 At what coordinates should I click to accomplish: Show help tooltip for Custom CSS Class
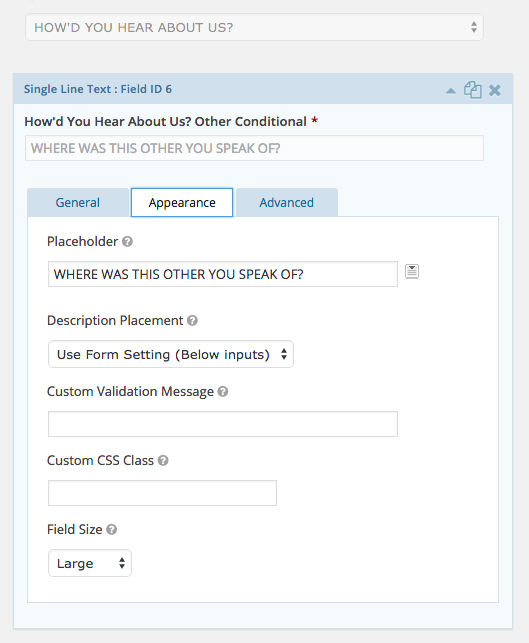163,461
